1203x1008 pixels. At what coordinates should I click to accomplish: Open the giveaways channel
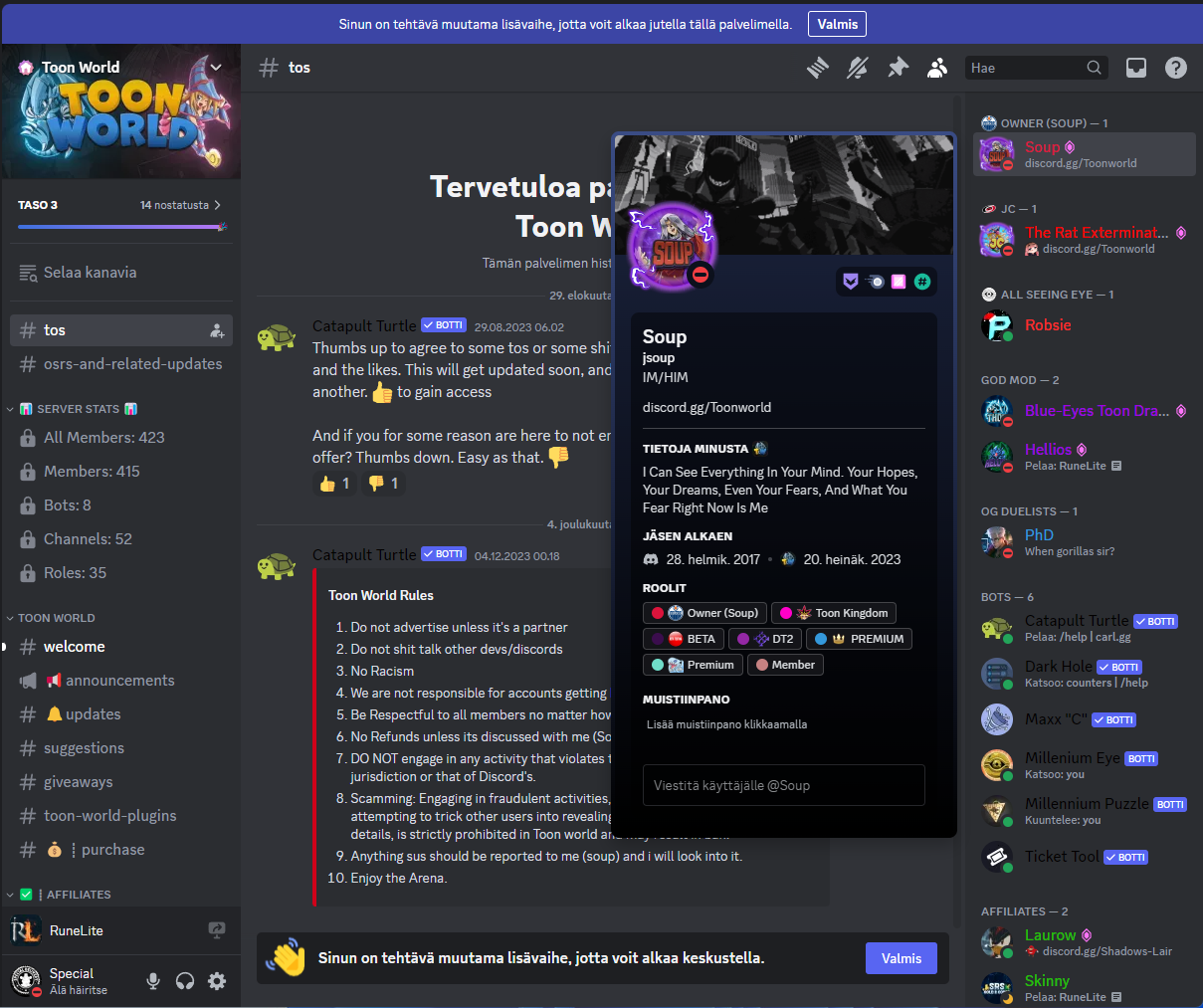pos(121,782)
